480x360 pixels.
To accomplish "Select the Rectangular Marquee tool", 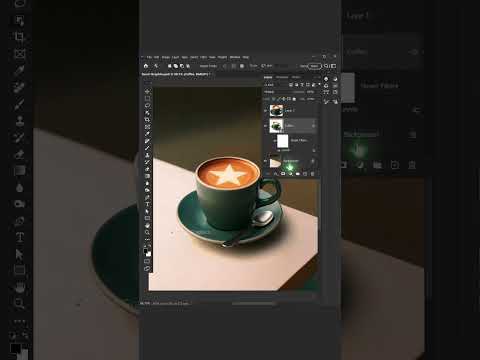I will (x=147, y=98).
